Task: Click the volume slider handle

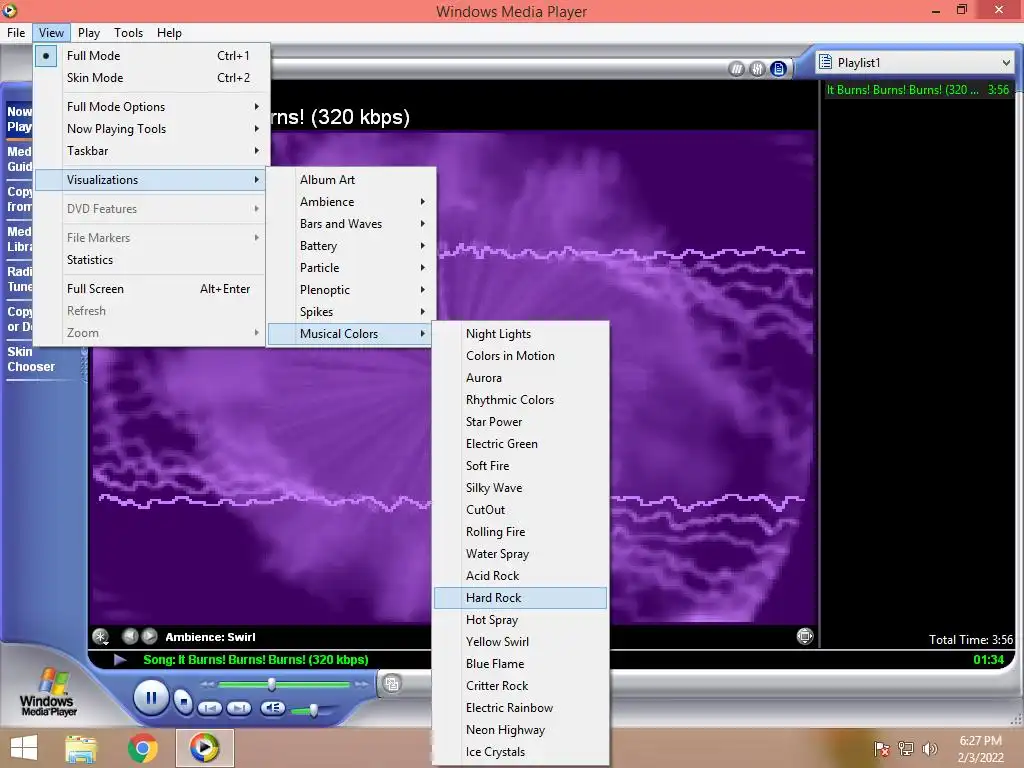Action: [313, 710]
